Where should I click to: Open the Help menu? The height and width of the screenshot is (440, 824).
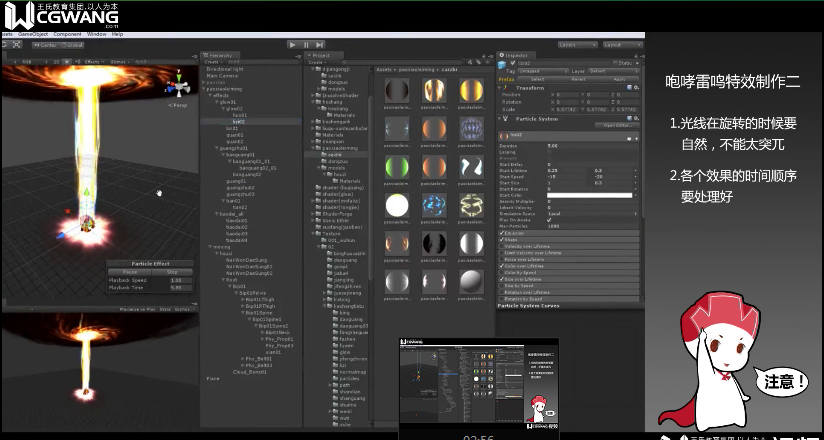click(117, 34)
